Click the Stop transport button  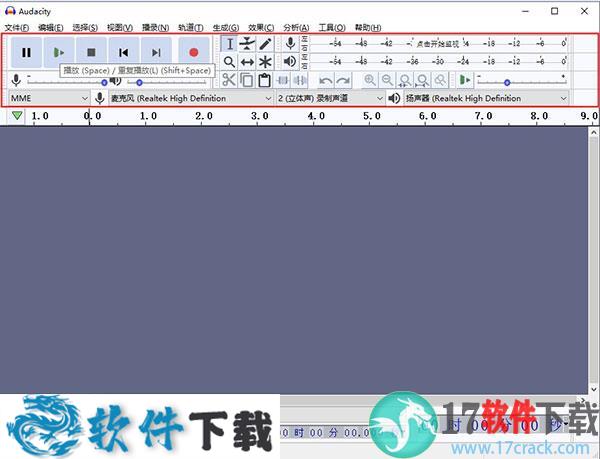pyautogui.click(x=91, y=52)
